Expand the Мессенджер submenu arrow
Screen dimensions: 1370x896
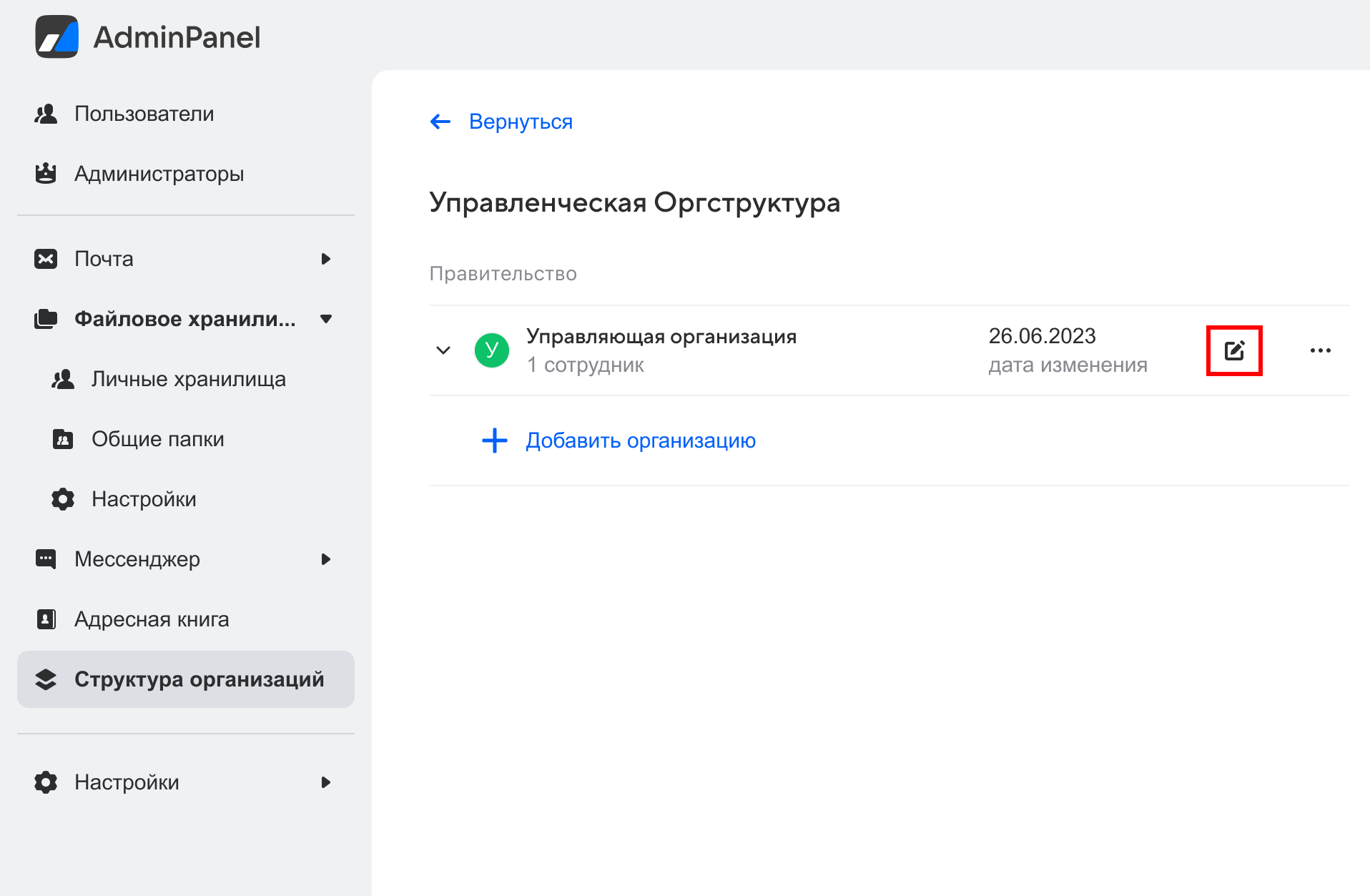tap(326, 559)
